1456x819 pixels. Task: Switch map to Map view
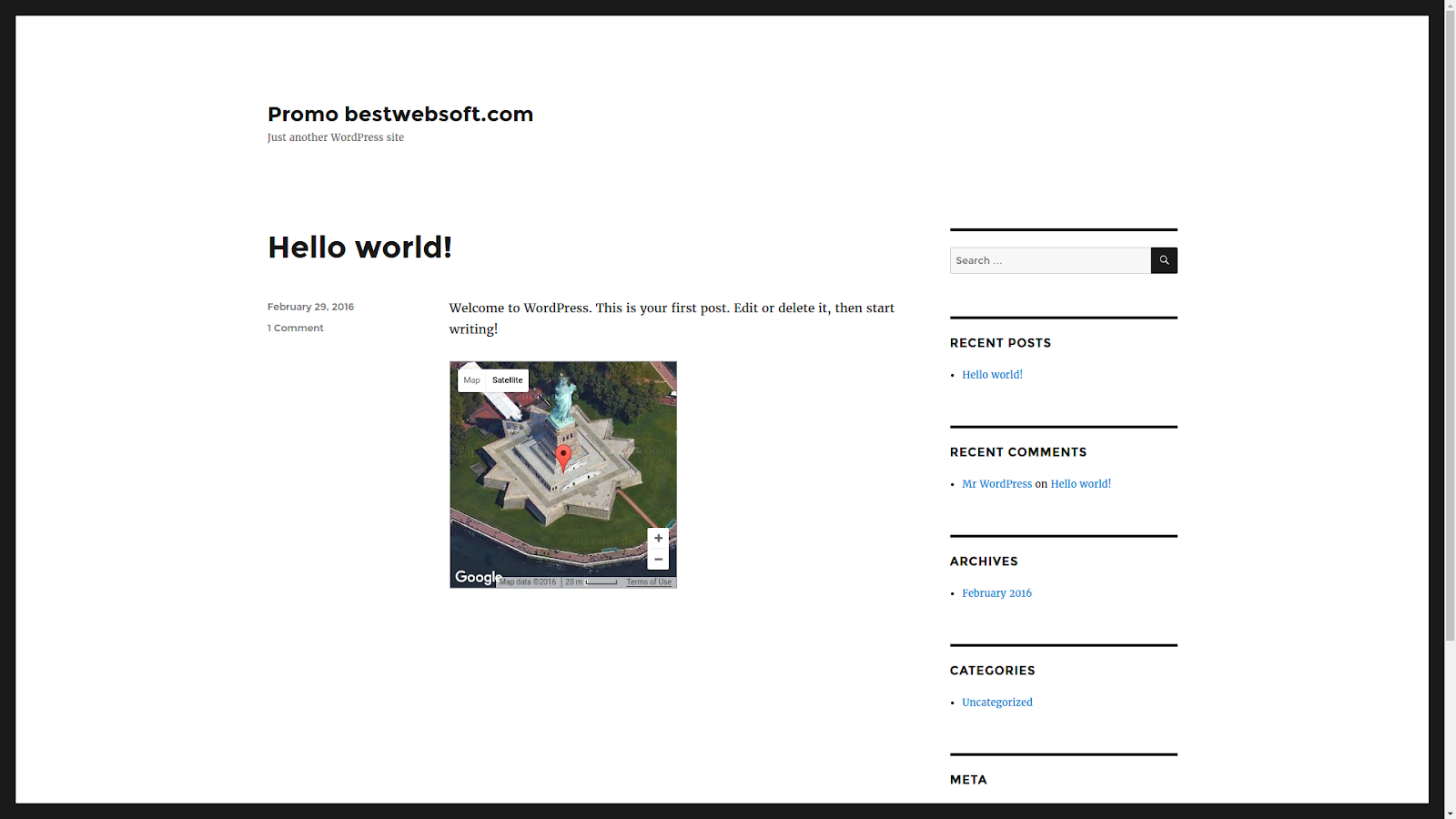471,380
